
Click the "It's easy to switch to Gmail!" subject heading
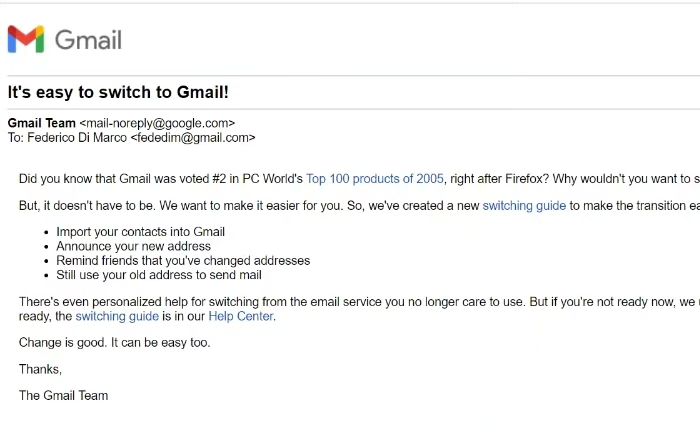118,92
